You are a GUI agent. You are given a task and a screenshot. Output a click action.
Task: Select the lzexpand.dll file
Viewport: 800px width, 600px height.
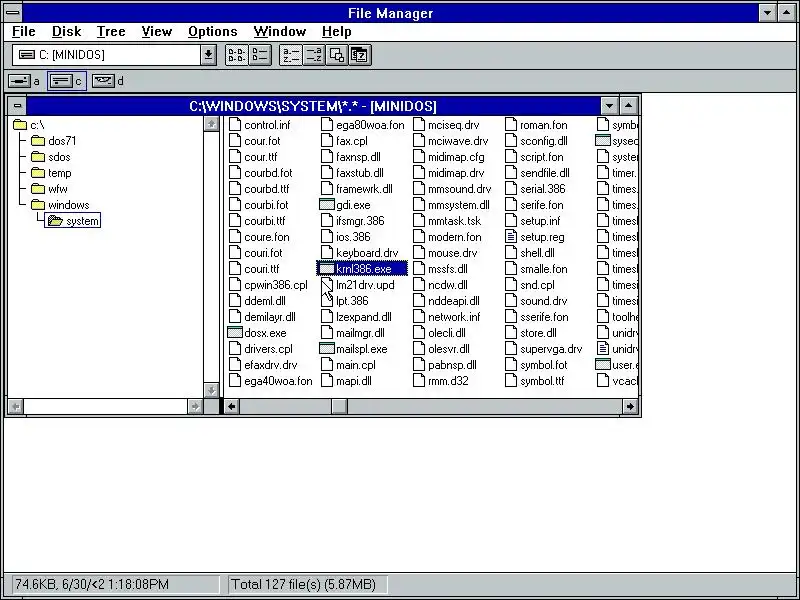(x=357, y=317)
